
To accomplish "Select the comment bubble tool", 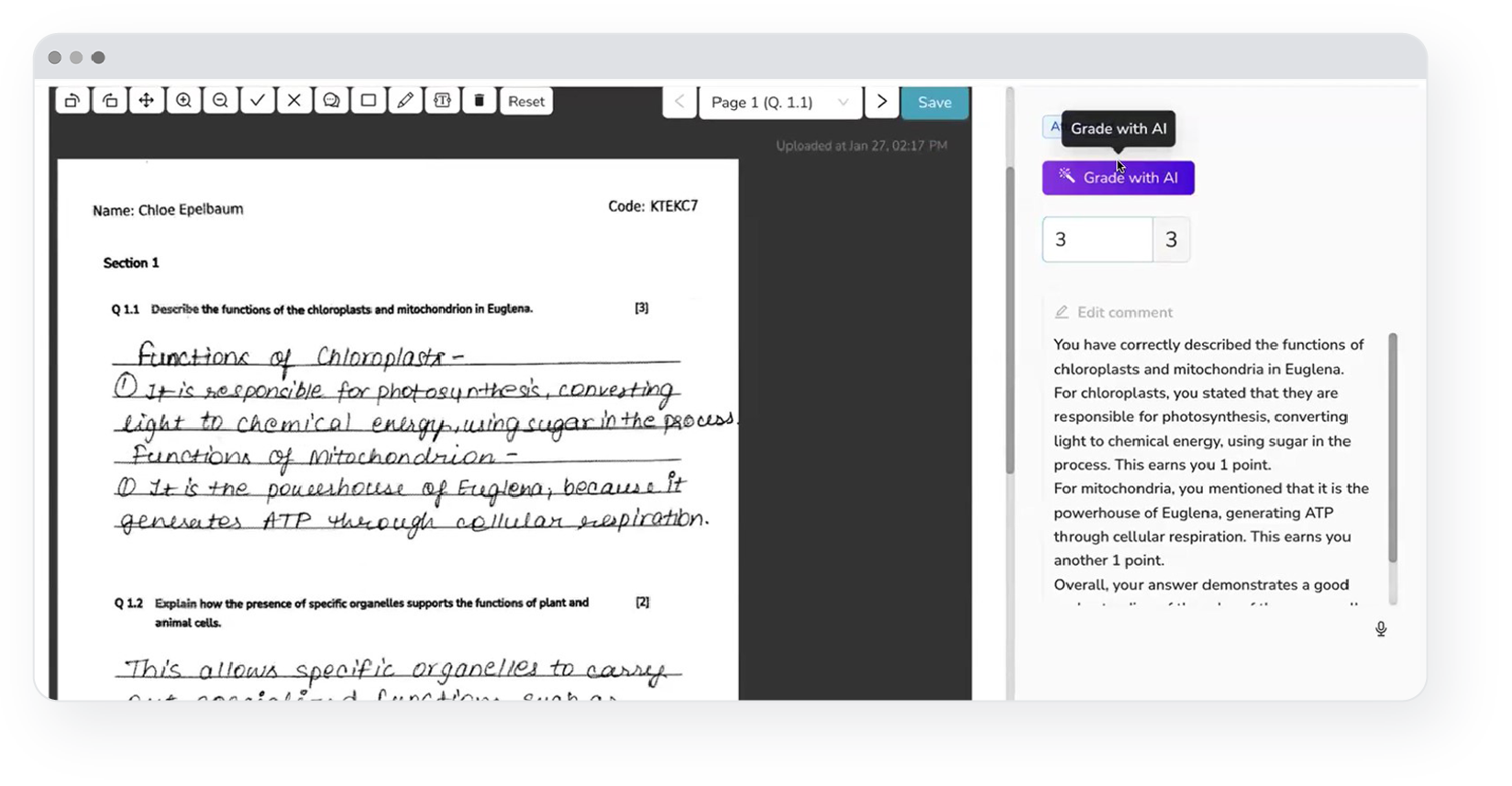I will [331, 101].
